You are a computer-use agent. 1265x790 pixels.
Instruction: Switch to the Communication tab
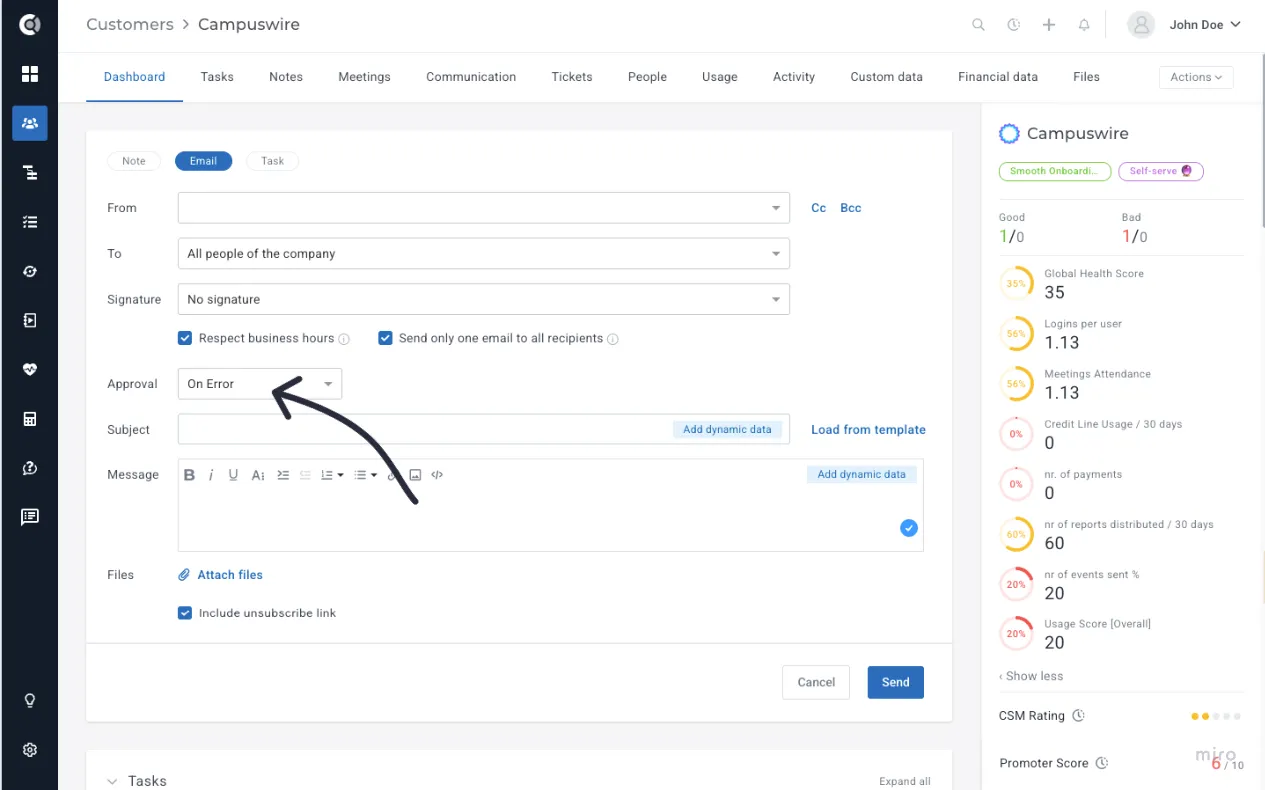coord(471,77)
